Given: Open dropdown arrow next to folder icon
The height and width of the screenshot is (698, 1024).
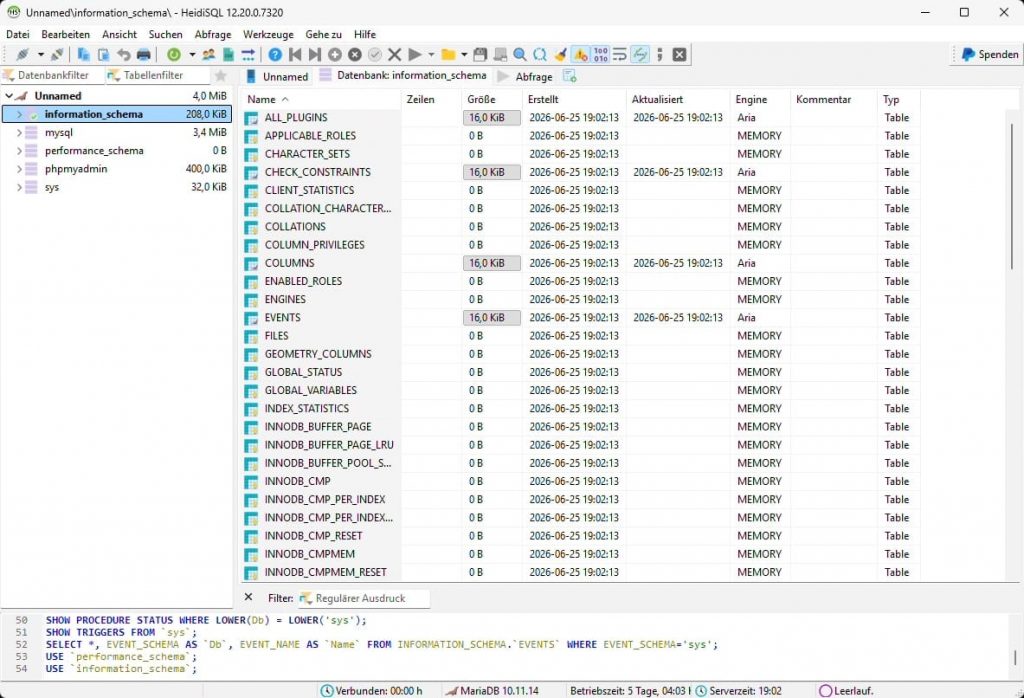Looking at the screenshot, I should click(x=464, y=55).
